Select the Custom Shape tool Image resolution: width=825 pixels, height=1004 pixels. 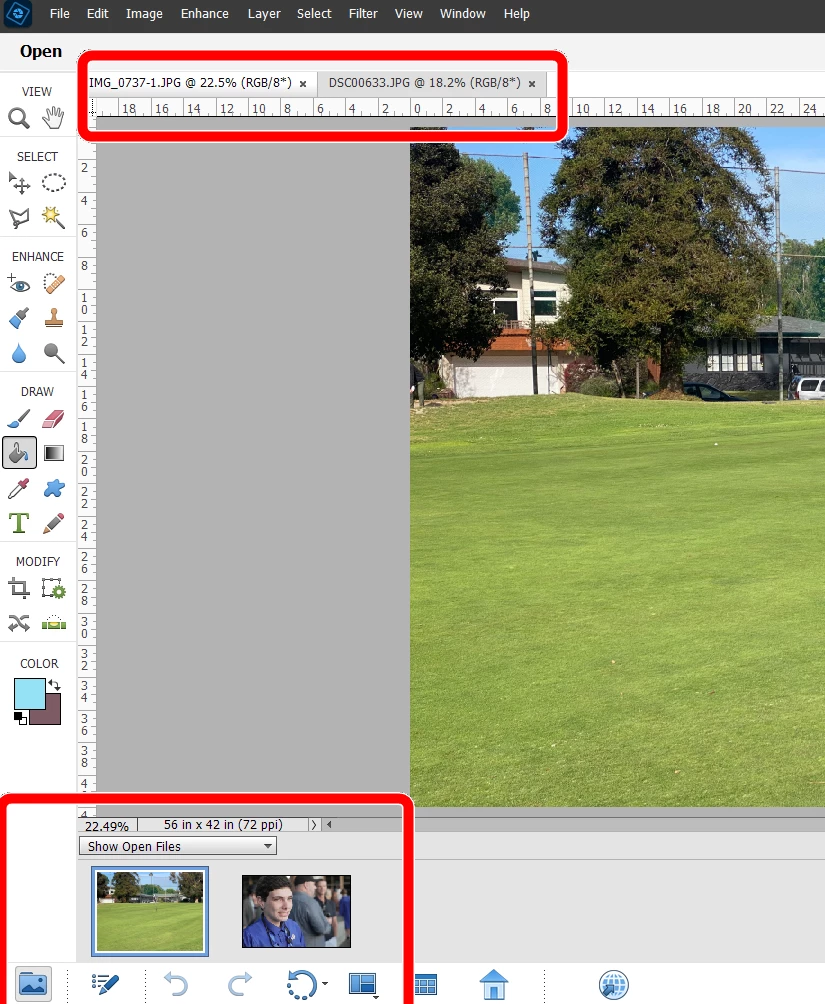click(x=53, y=489)
